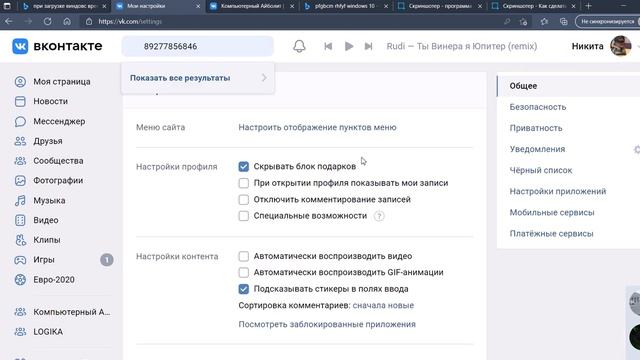Click the username Никита in header
The image size is (640, 360).
tap(587, 46)
